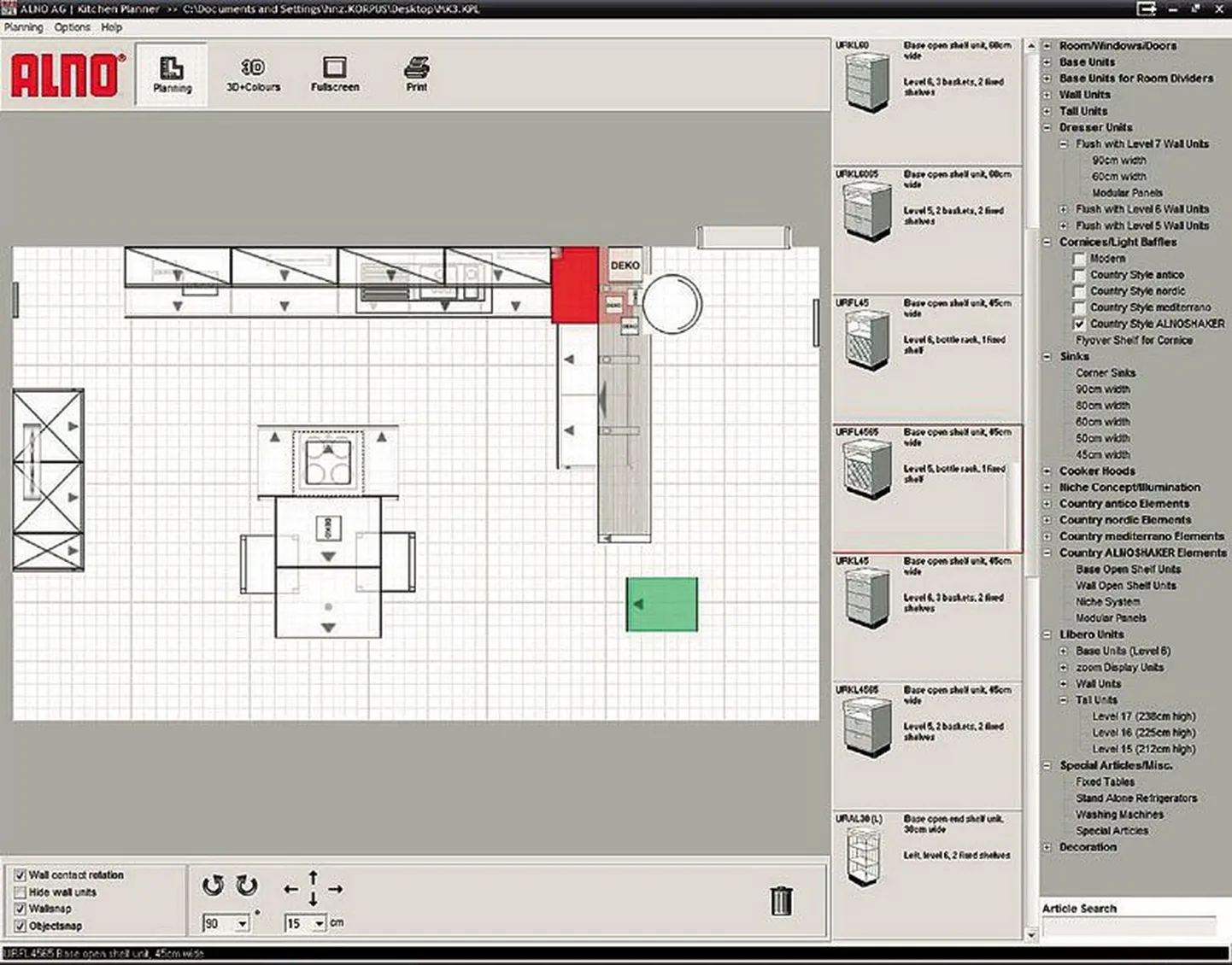Select Fixed Tables tree item
1232x965 pixels.
point(1105,782)
